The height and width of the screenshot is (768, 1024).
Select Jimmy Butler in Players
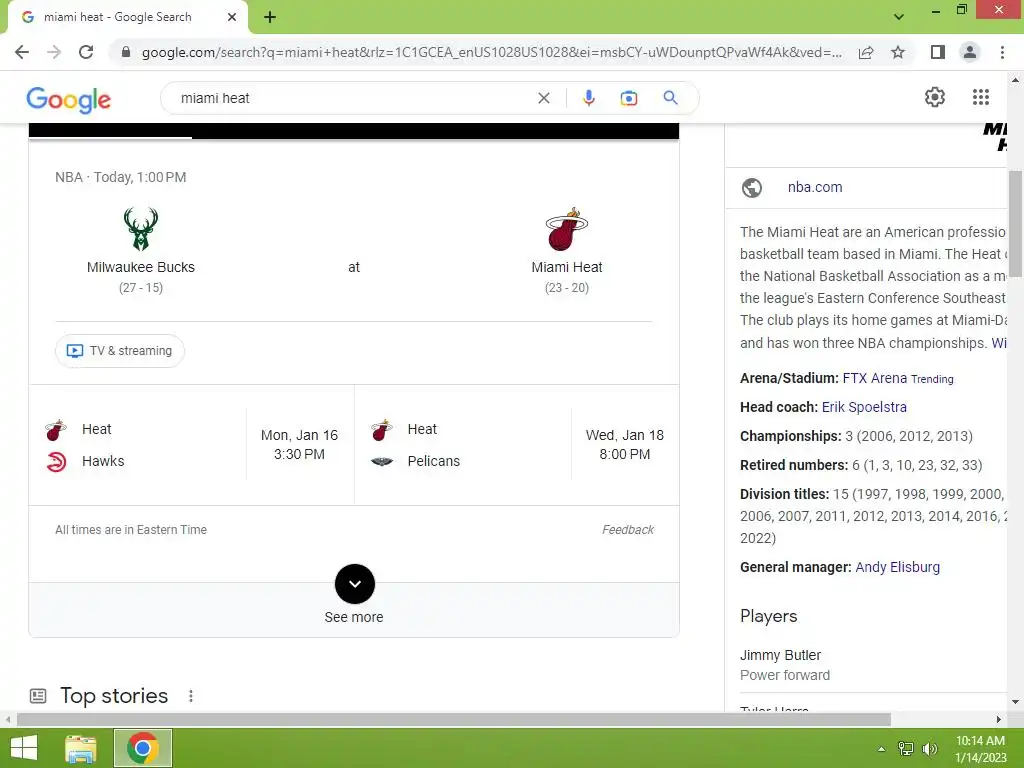[780, 655]
